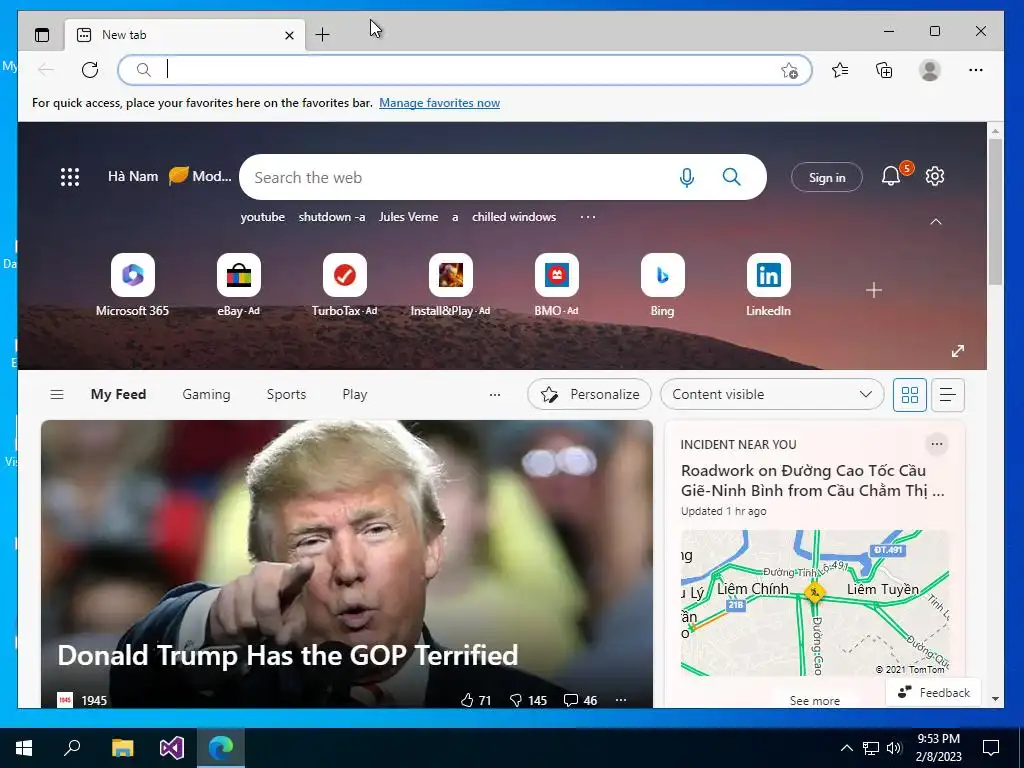Image resolution: width=1024 pixels, height=768 pixels.
Task: Collapse the quick links section
Action: pos(936,222)
